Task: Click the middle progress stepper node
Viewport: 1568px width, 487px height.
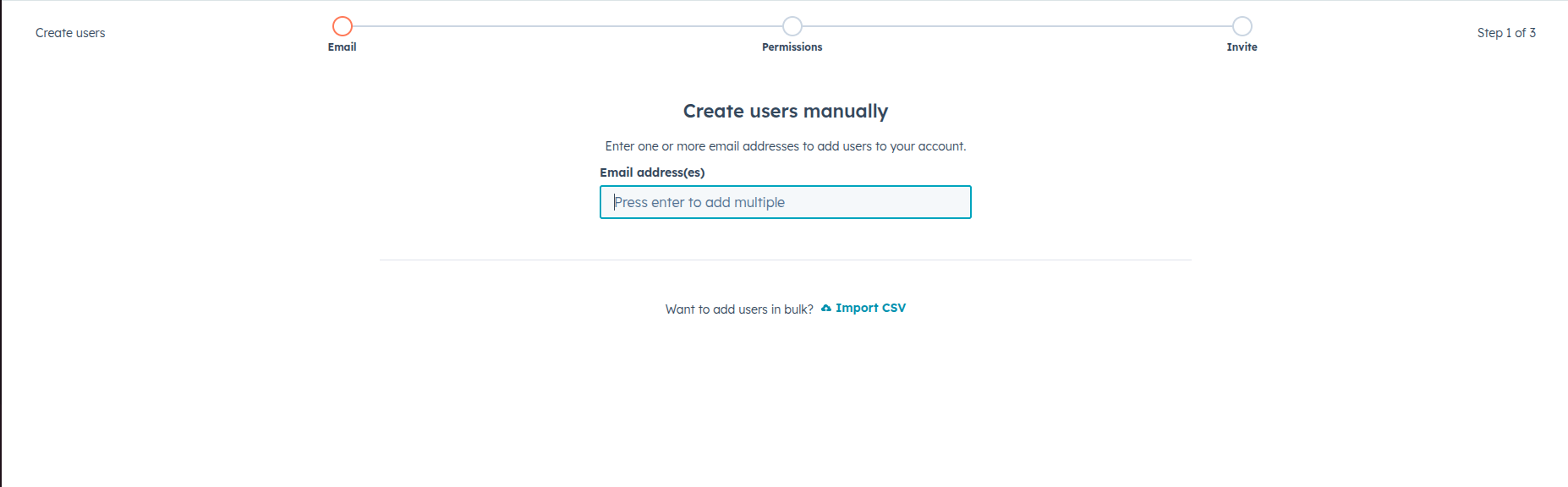Action: pyautogui.click(x=792, y=26)
